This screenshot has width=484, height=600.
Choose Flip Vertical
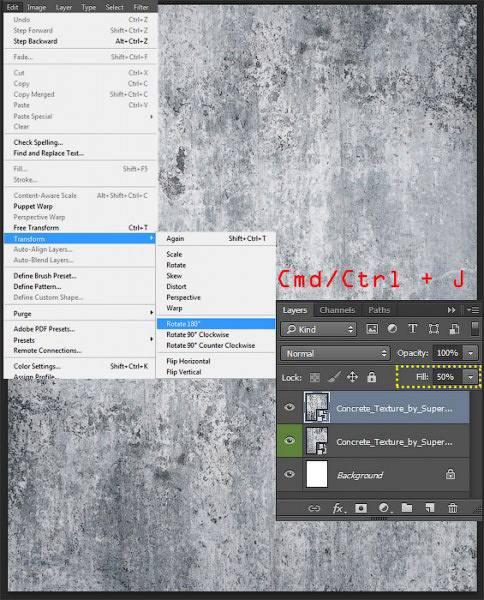click(x=216, y=372)
